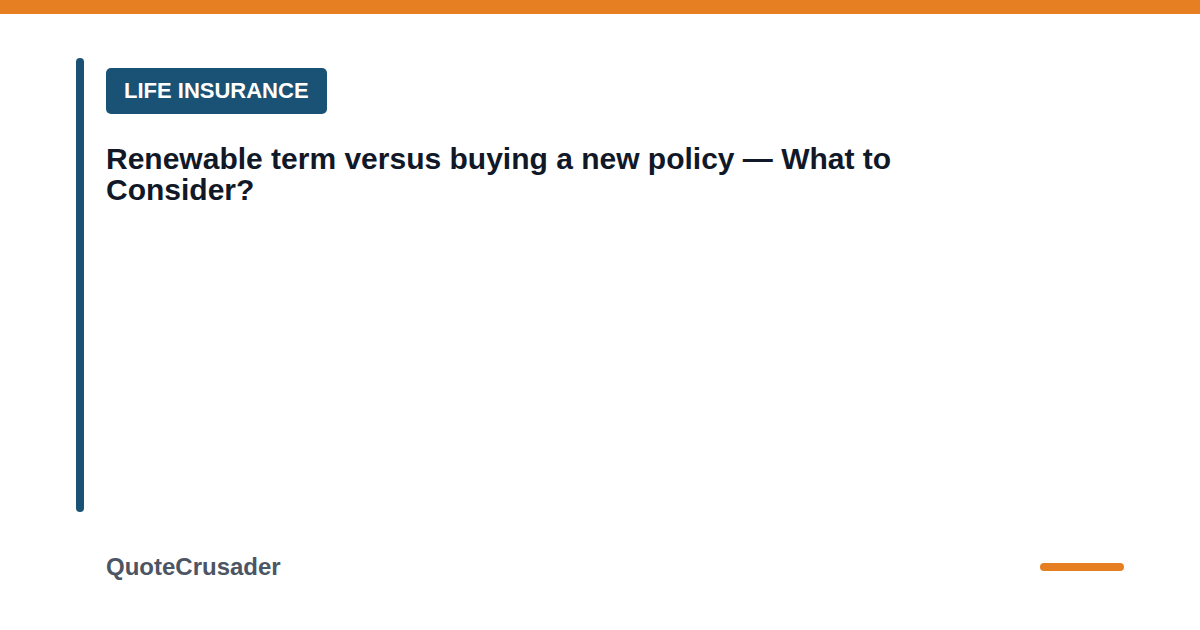Open the Renewable term versus new policy headline
Image resolution: width=1200 pixels, height=630 pixels.
coord(498,174)
